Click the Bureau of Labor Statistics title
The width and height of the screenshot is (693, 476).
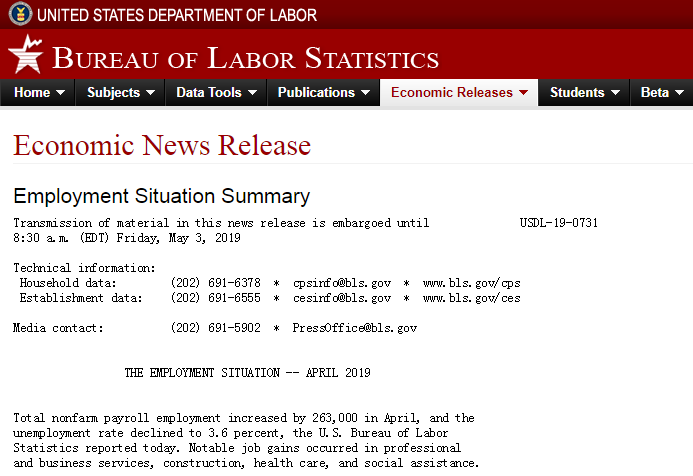[245, 58]
